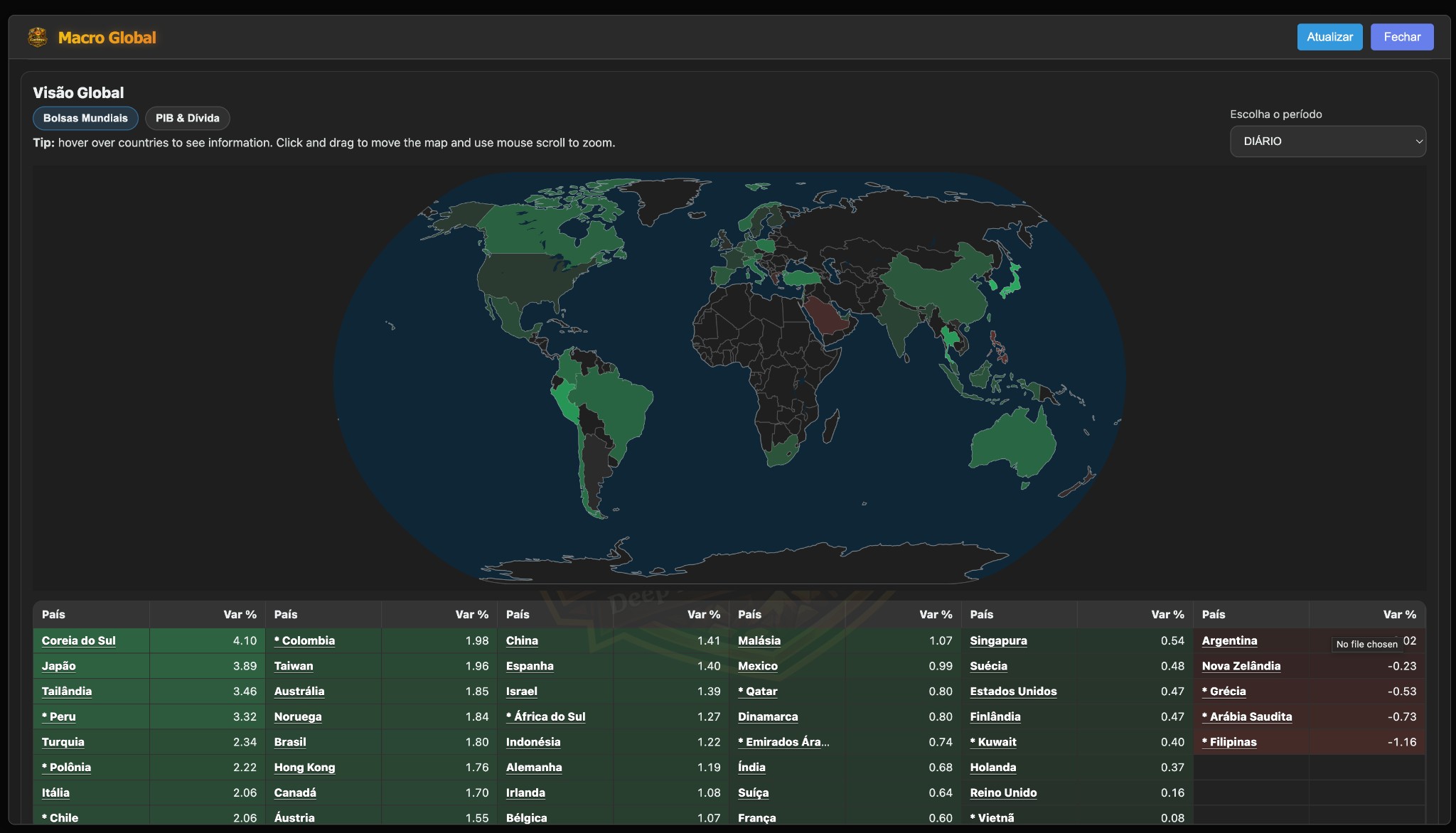Screen dimensions: 1456x833
Task: Click the Fechar button
Action: point(1401,36)
